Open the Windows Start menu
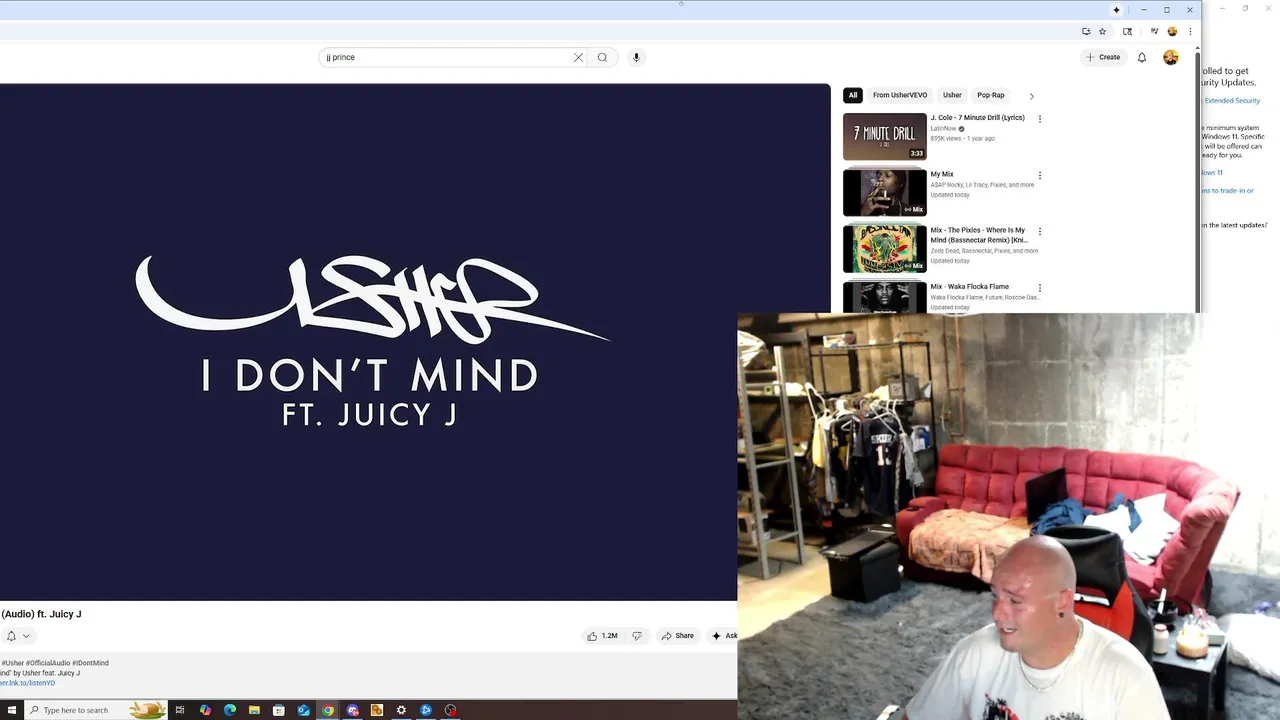1280x720 pixels. click(12, 710)
